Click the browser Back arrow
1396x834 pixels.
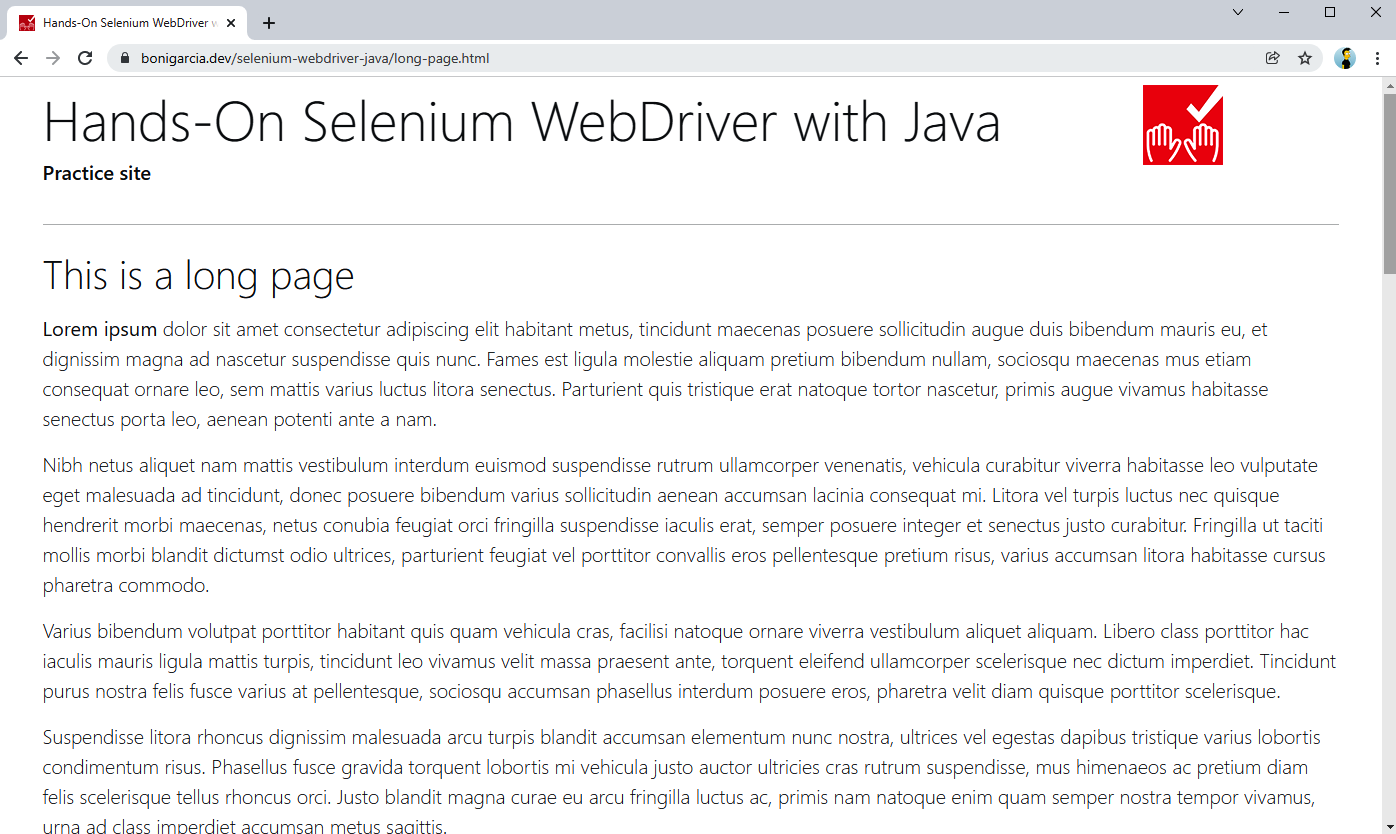pos(21,58)
